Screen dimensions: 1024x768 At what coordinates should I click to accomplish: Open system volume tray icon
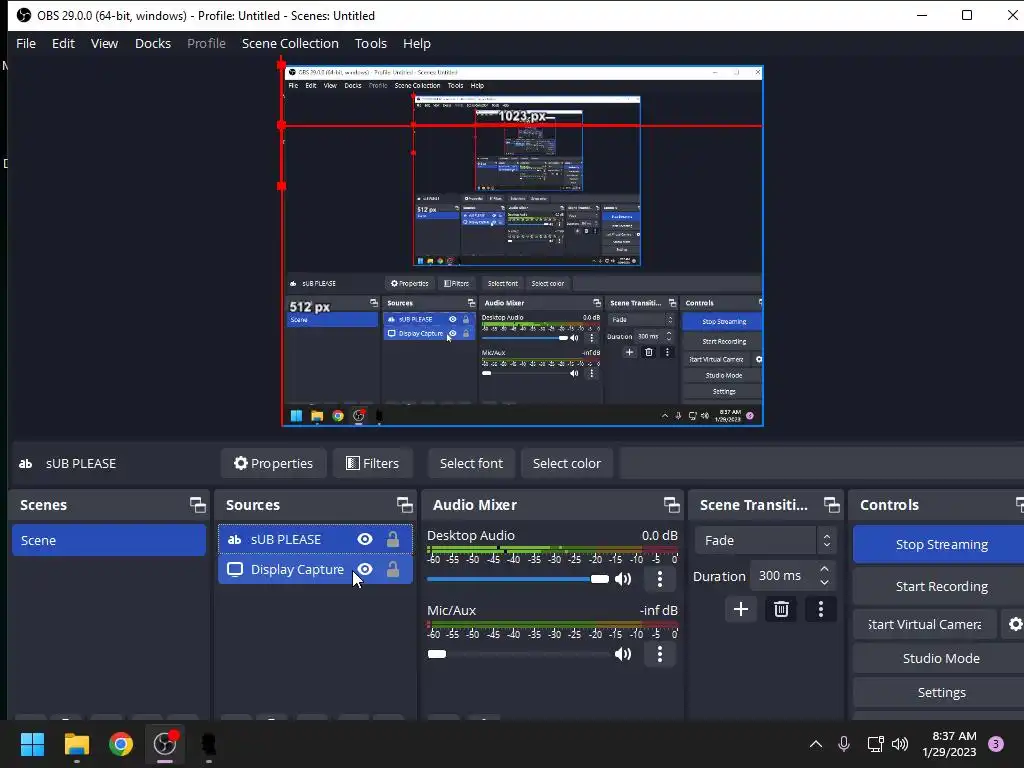click(900, 744)
